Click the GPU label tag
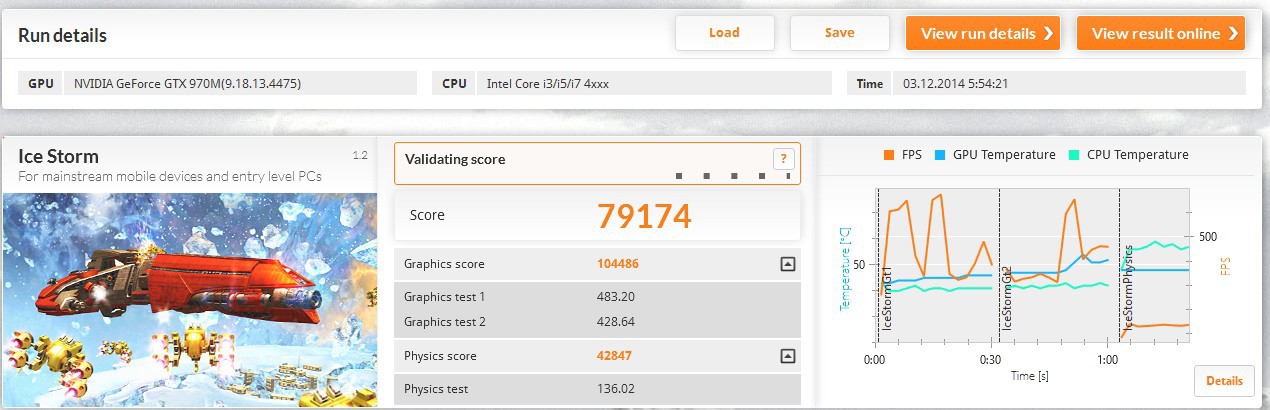The height and width of the screenshot is (410, 1270). (x=41, y=84)
